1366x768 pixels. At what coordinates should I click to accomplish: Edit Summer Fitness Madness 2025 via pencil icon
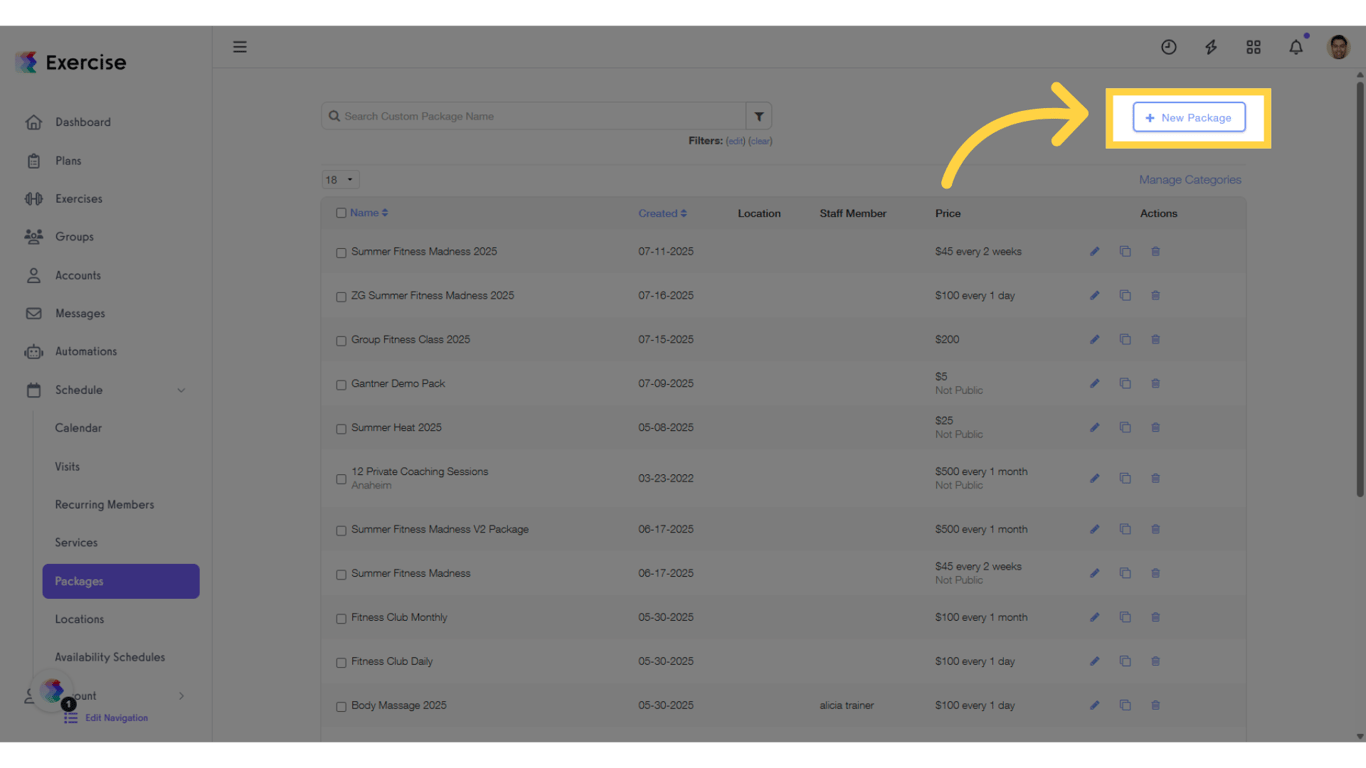coord(1093,251)
